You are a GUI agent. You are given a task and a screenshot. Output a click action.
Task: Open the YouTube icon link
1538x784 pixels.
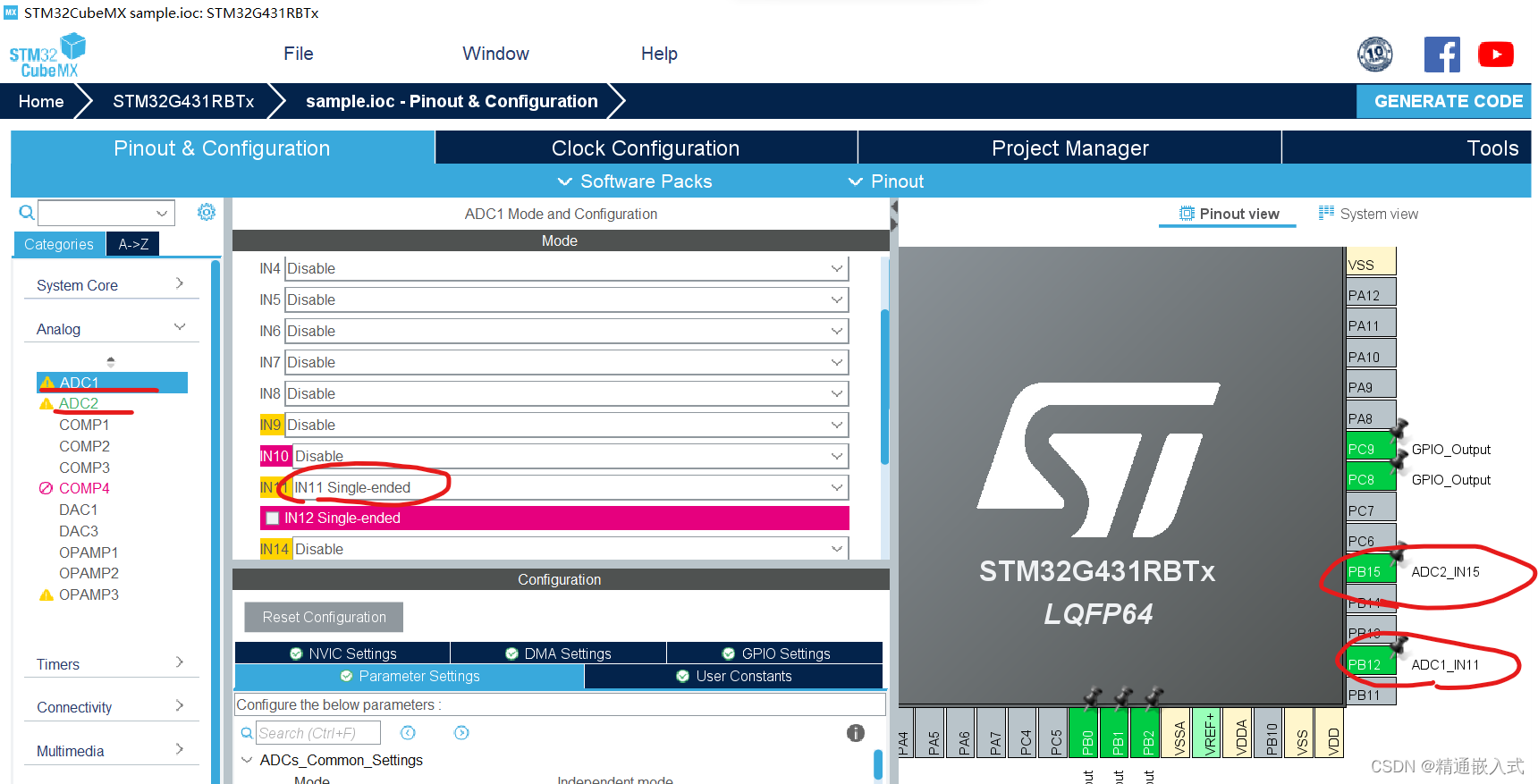[x=1496, y=55]
